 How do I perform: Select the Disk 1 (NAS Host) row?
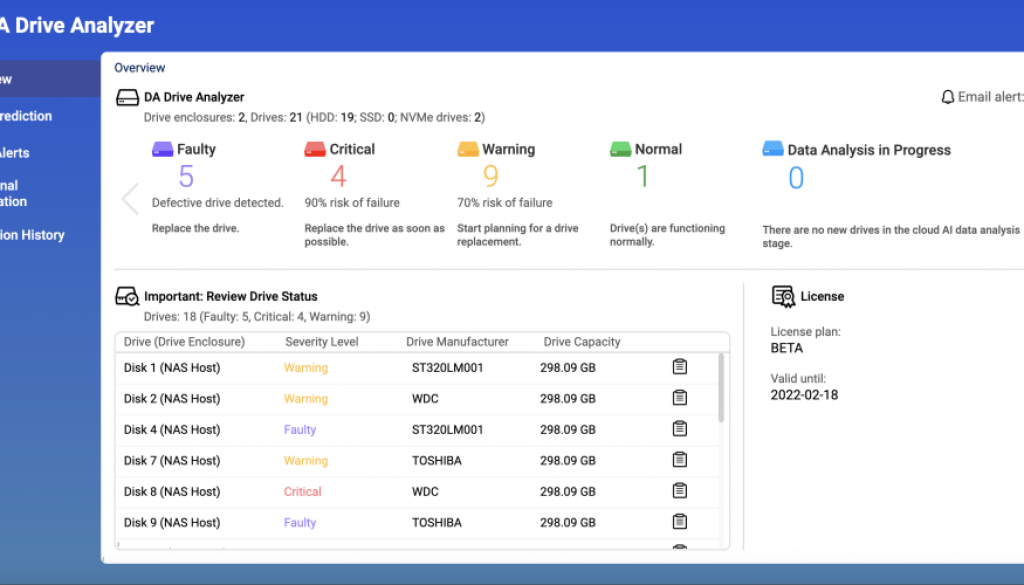pyautogui.click(x=417, y=368)
